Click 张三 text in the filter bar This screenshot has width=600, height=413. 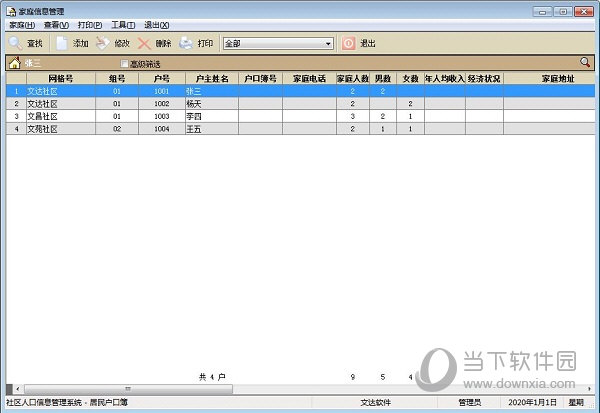(33, 63)
